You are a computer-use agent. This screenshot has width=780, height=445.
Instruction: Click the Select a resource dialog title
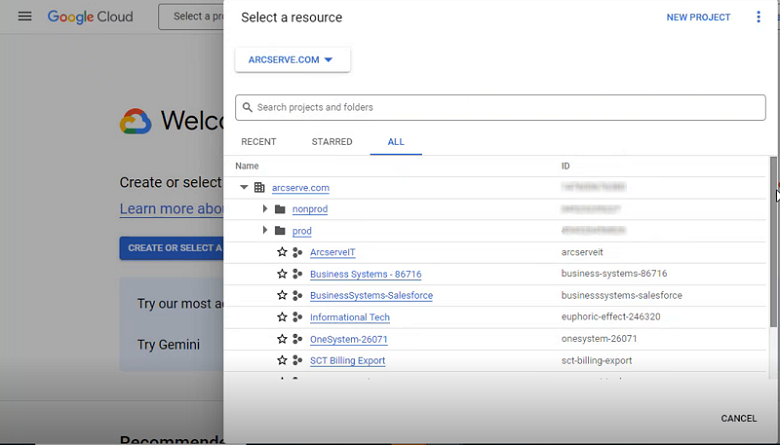pos(292,17)
